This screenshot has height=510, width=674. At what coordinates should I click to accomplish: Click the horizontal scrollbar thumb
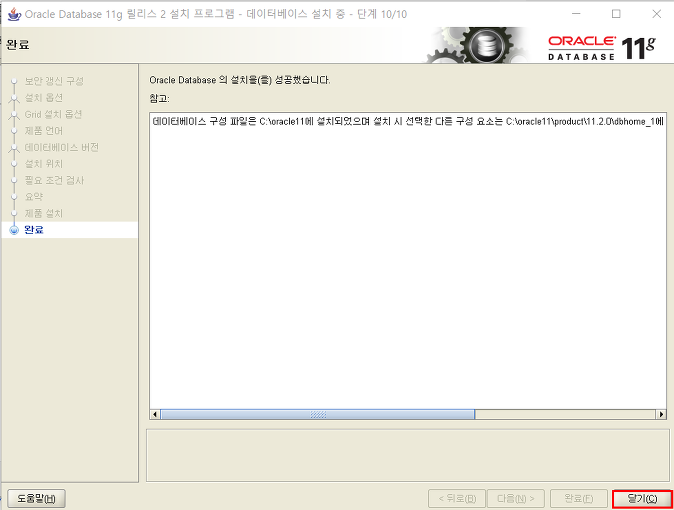pos(318,415)
